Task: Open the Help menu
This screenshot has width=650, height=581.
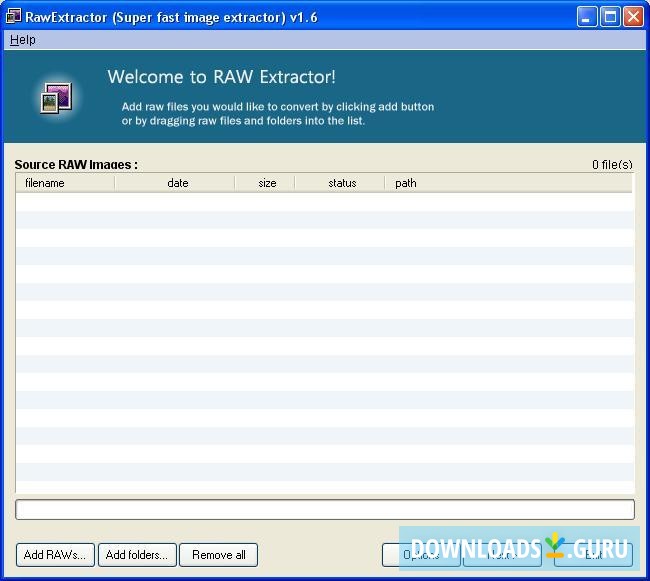Action: [x=22, y=40]
